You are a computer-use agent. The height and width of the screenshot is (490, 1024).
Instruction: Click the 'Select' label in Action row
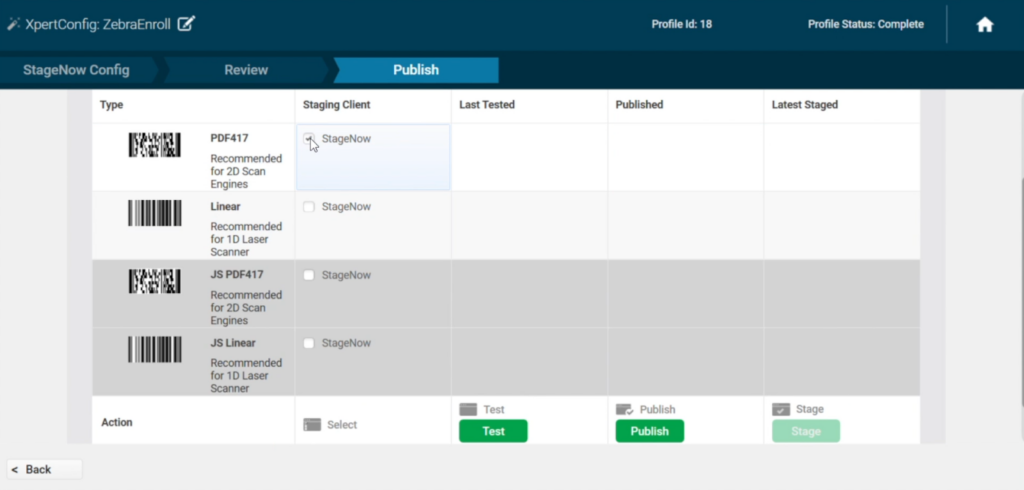tap(342, 425)
